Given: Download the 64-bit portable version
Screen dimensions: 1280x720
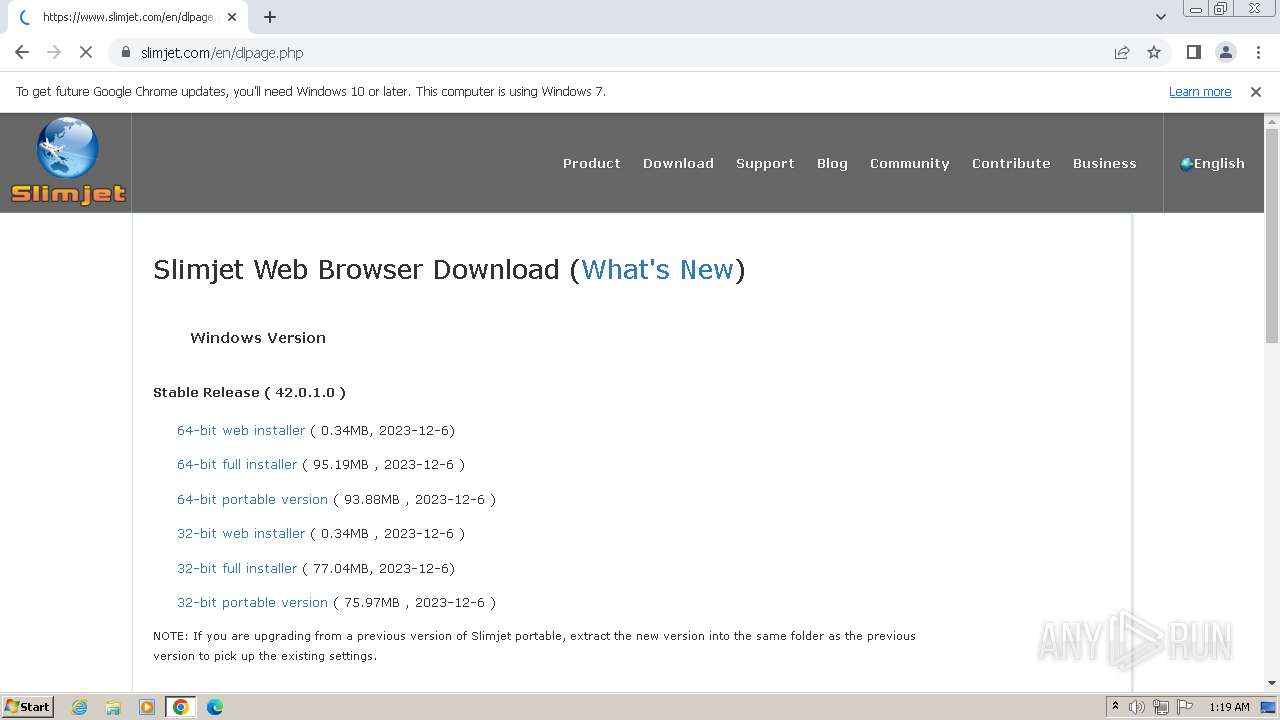Looking at the screenshot, I should pyautogui.click(x=252, y=499).
